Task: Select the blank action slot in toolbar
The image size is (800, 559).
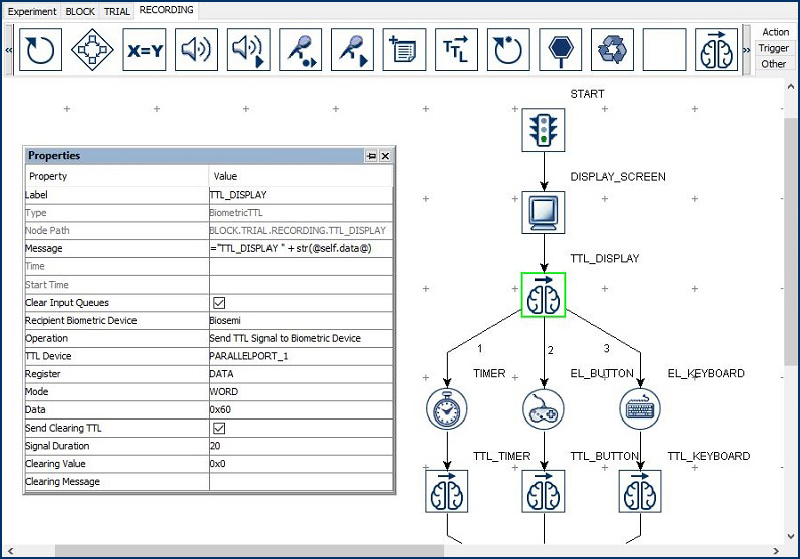Action: click(x=665, y=49)
